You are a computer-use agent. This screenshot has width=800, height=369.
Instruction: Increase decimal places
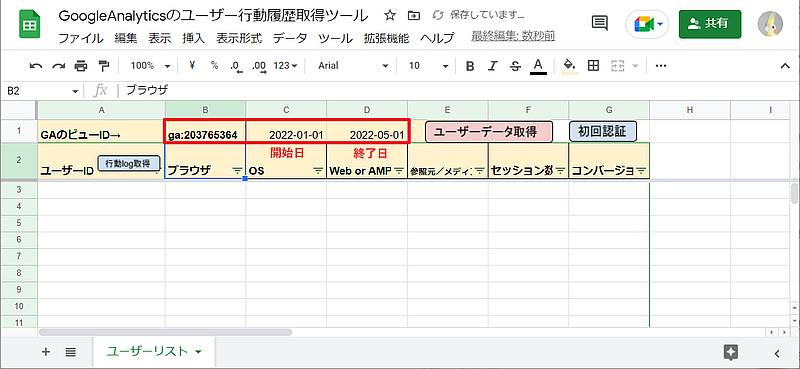click(259, 66)
